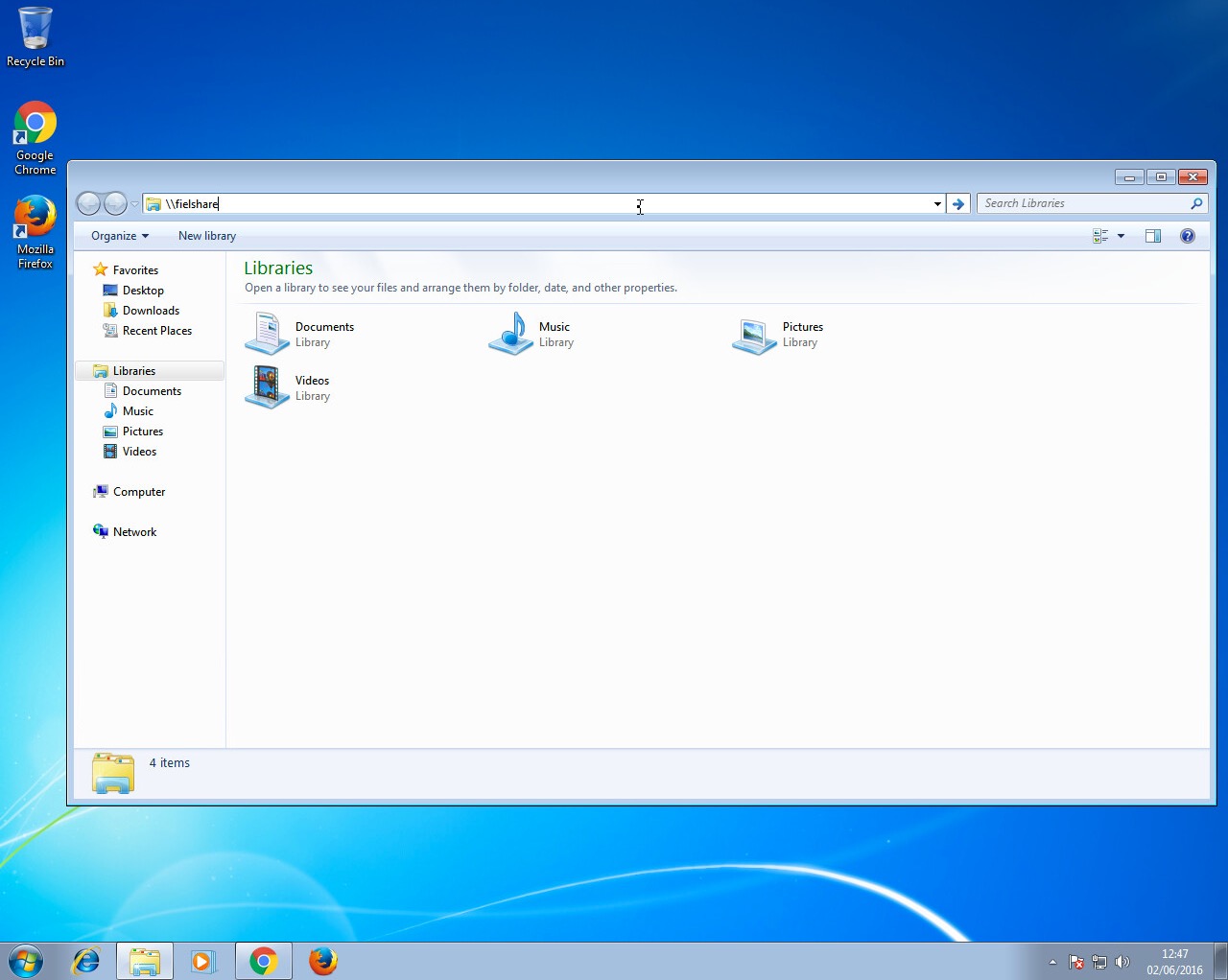Select Downloads in Favorites

coord(151,311)
